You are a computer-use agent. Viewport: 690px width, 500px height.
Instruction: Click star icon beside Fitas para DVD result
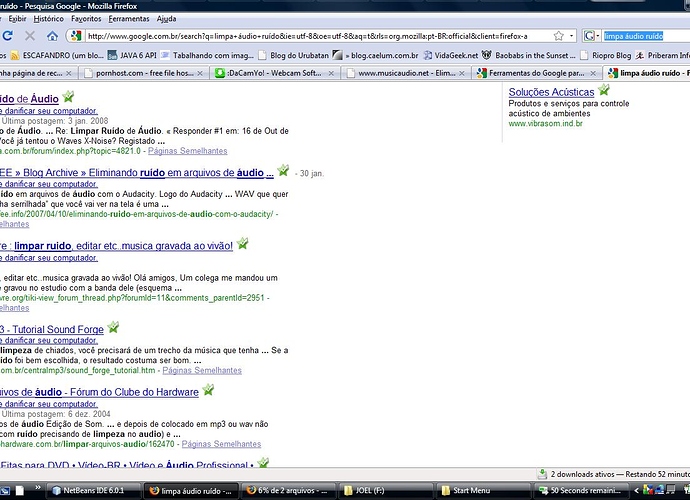coord(263,462)
